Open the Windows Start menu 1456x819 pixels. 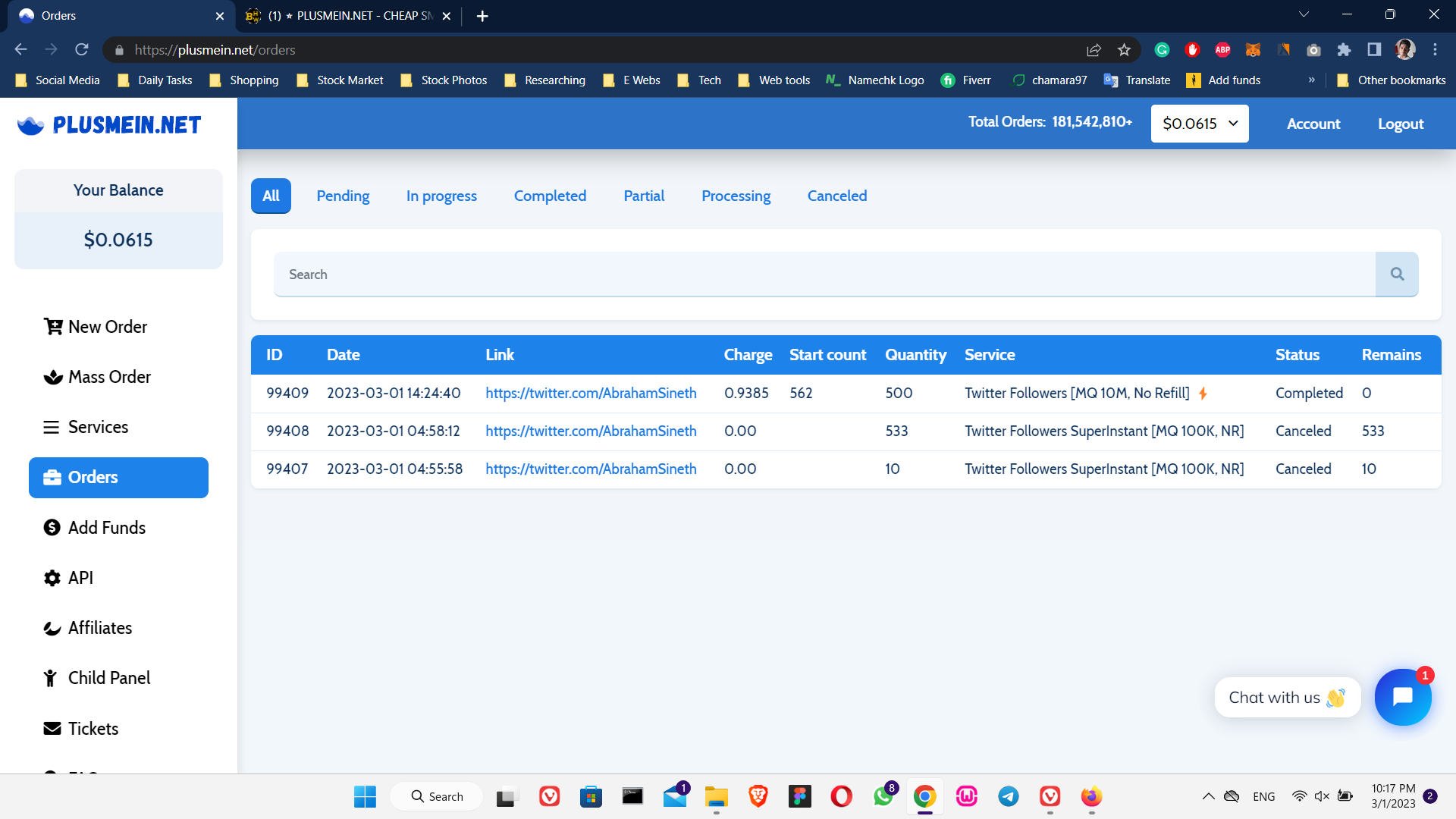(x=365, y=796)
